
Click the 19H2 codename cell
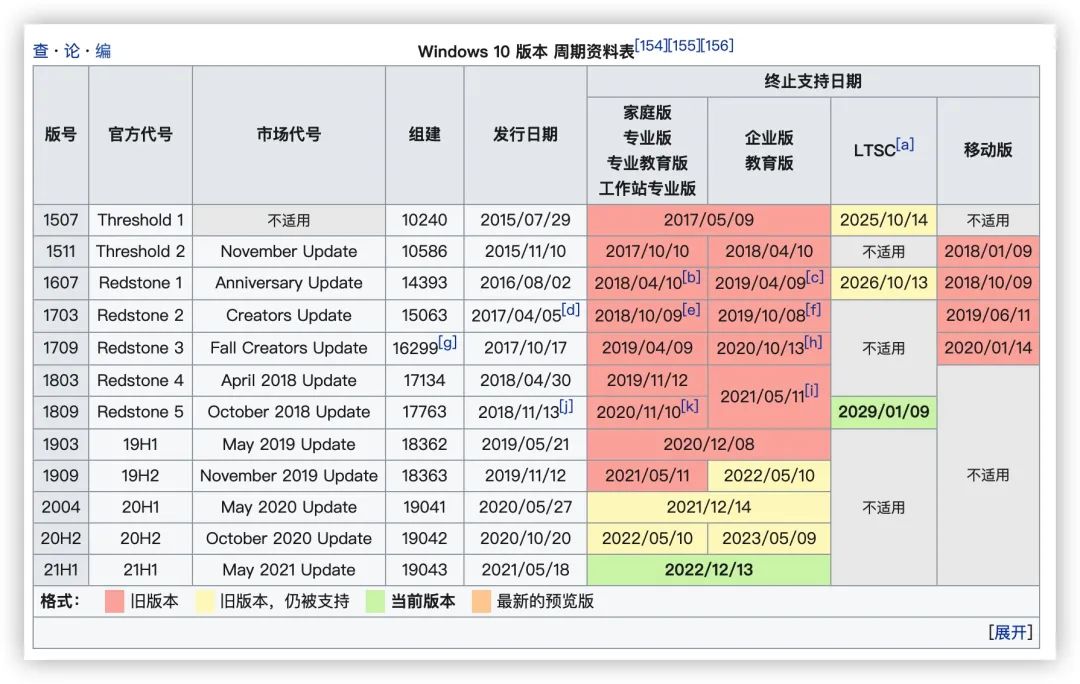pos(141,475)
